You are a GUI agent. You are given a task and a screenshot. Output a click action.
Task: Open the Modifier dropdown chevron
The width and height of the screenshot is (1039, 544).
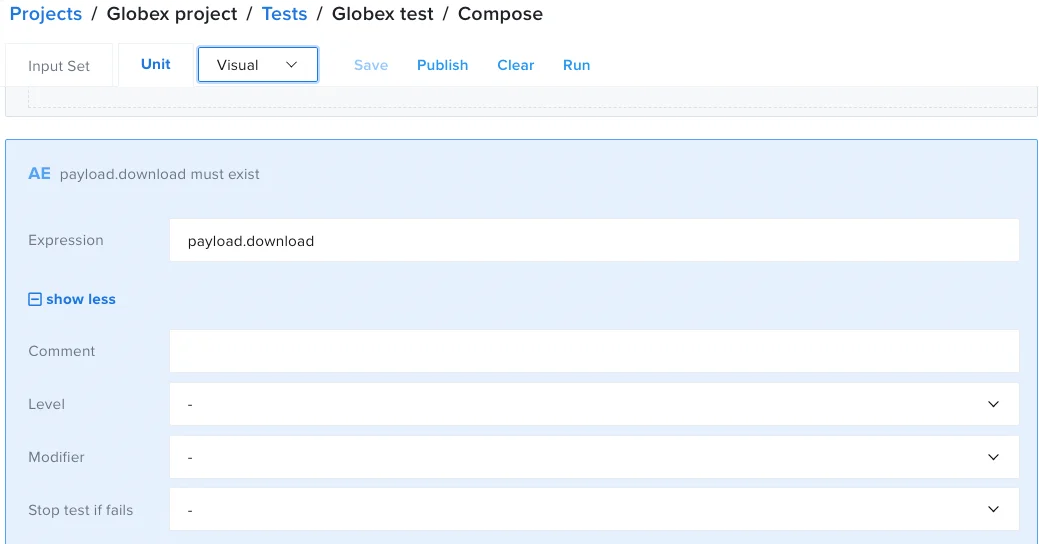(993, 457)
